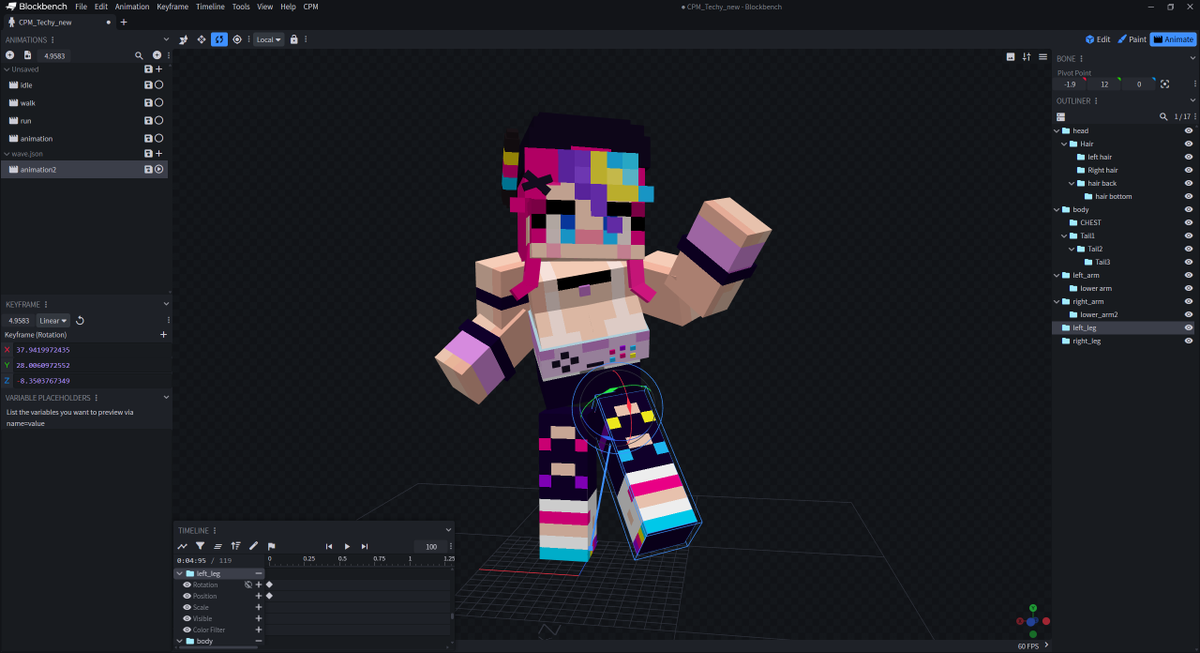Collapse the Keyframe panel
This screenshot has height=653, width=1200.
coord(166,304)
